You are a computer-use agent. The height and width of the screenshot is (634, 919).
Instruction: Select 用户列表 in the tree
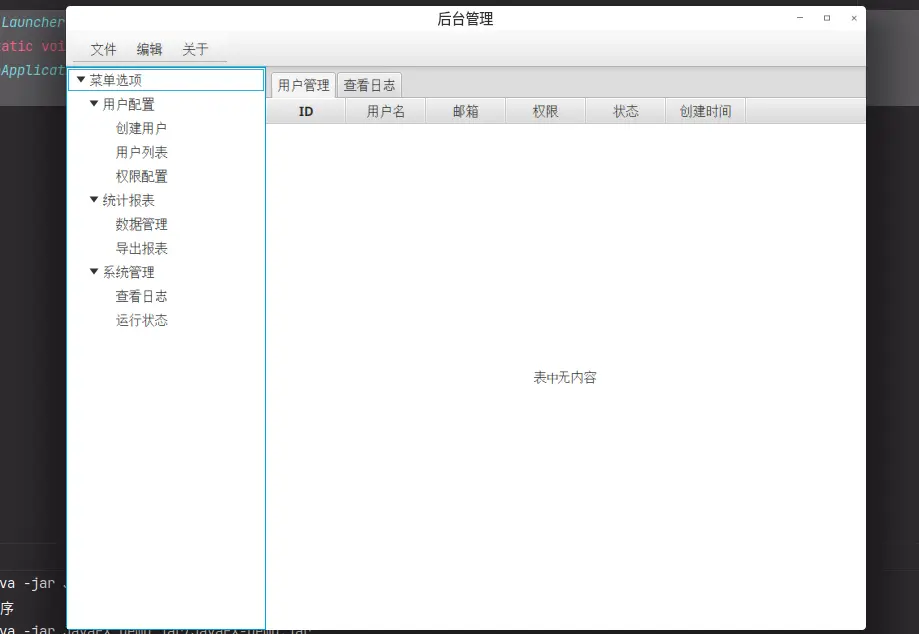[x=141, y=152]
